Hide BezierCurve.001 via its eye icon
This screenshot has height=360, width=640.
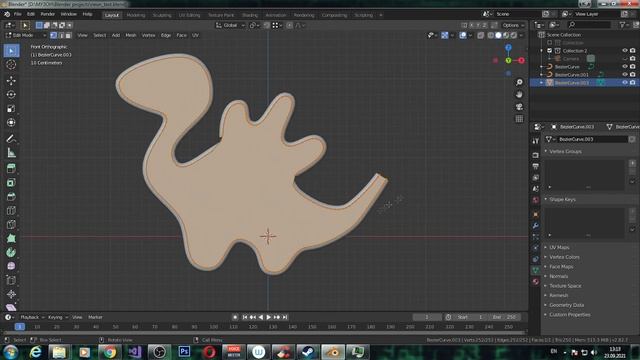[624, 75]
